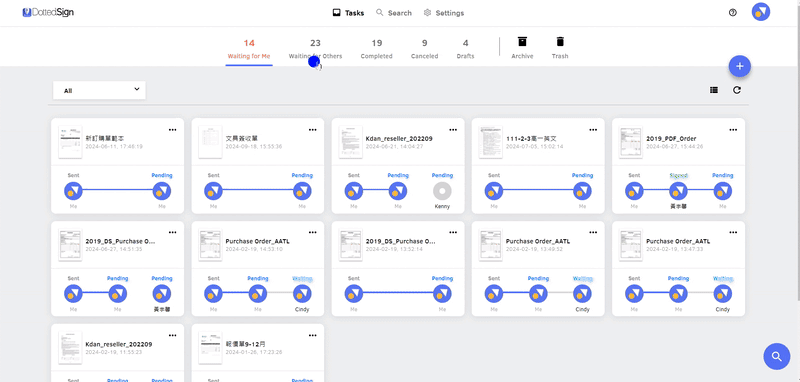Viewport: 800px width, 382px height.
Task: Switch to Waiting for Others tab
Action: (315, 49)
